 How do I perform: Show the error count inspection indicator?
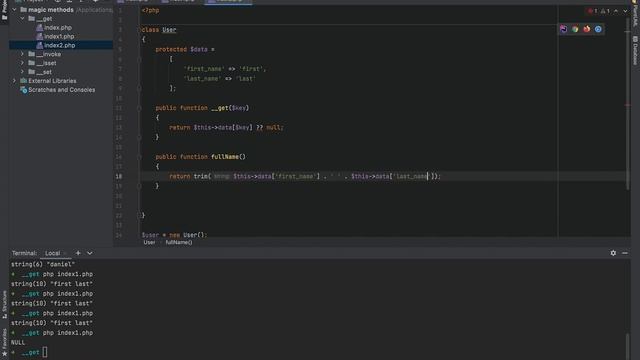[593, 11]
